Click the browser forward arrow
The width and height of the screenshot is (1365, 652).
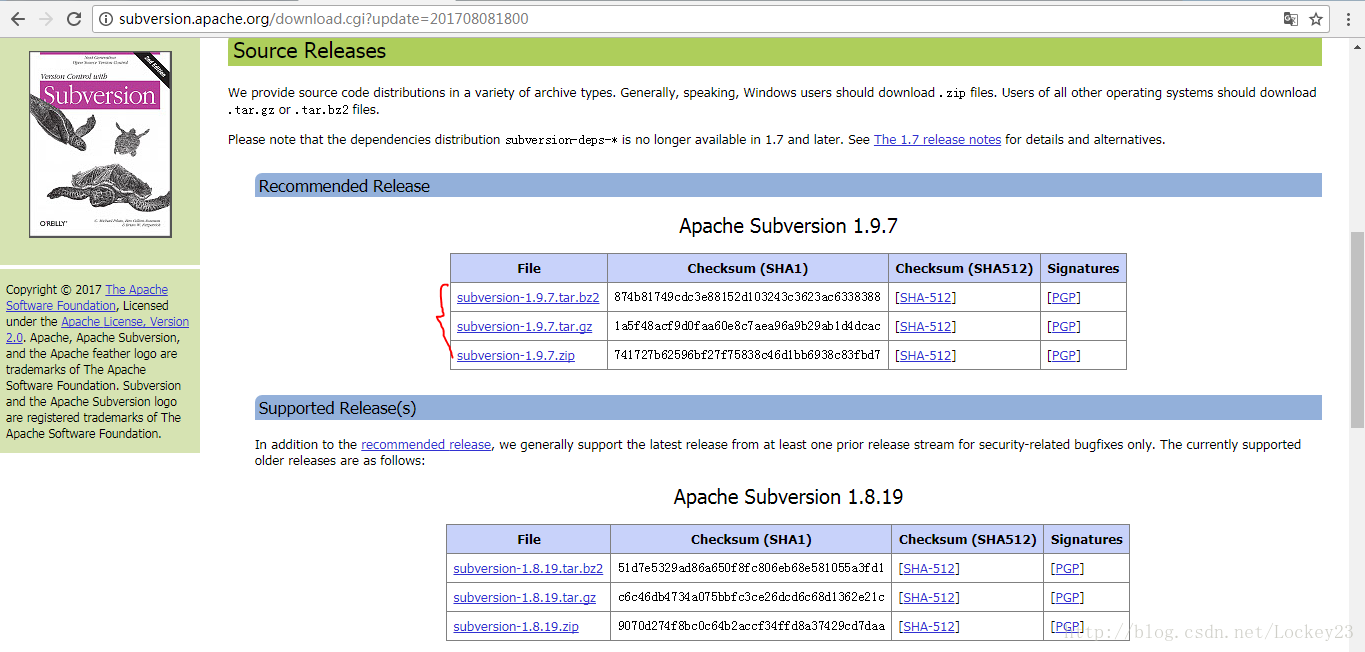(46, 18)
